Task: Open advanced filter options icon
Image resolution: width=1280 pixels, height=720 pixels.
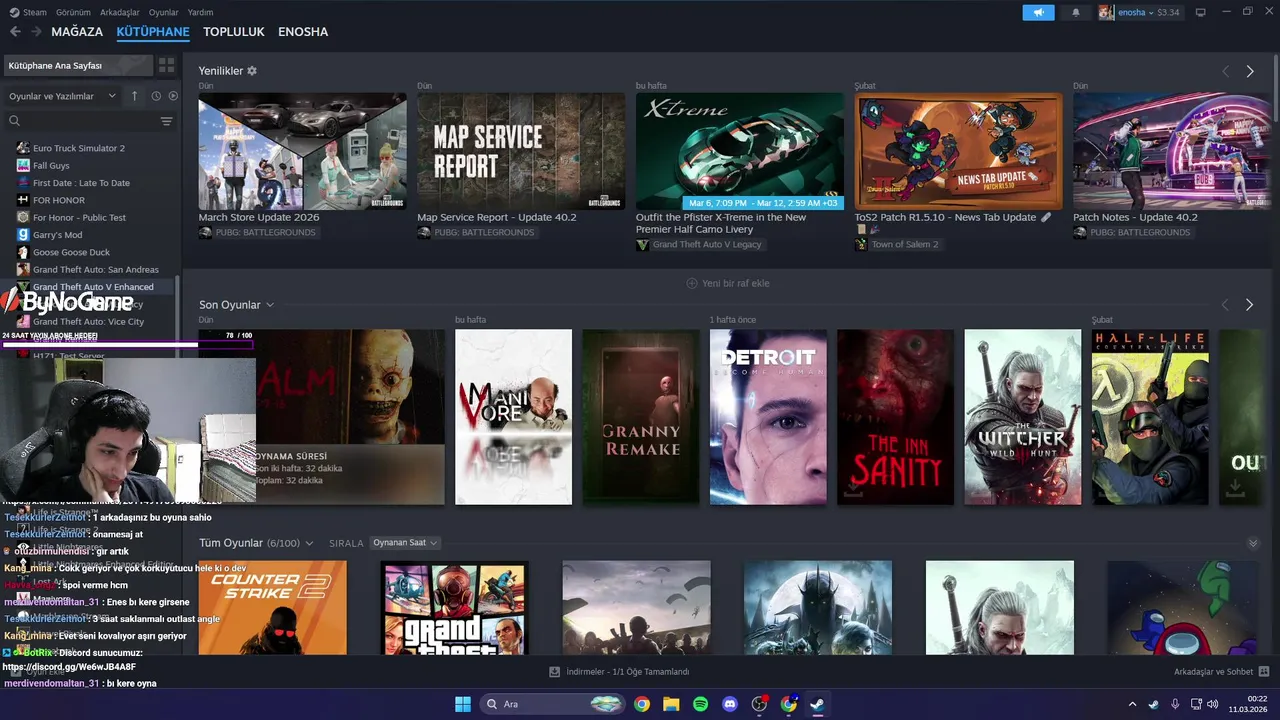Action: pos(167,121)
